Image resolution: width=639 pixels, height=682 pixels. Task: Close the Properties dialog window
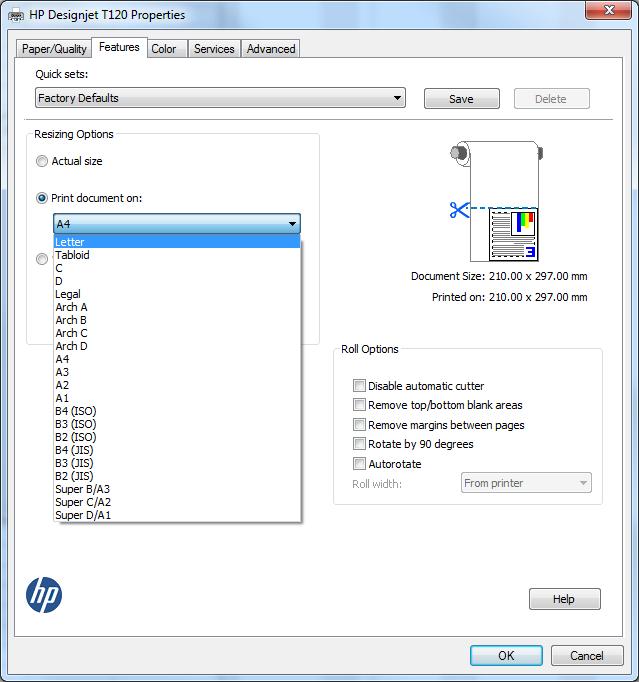[x=608, y=10]
